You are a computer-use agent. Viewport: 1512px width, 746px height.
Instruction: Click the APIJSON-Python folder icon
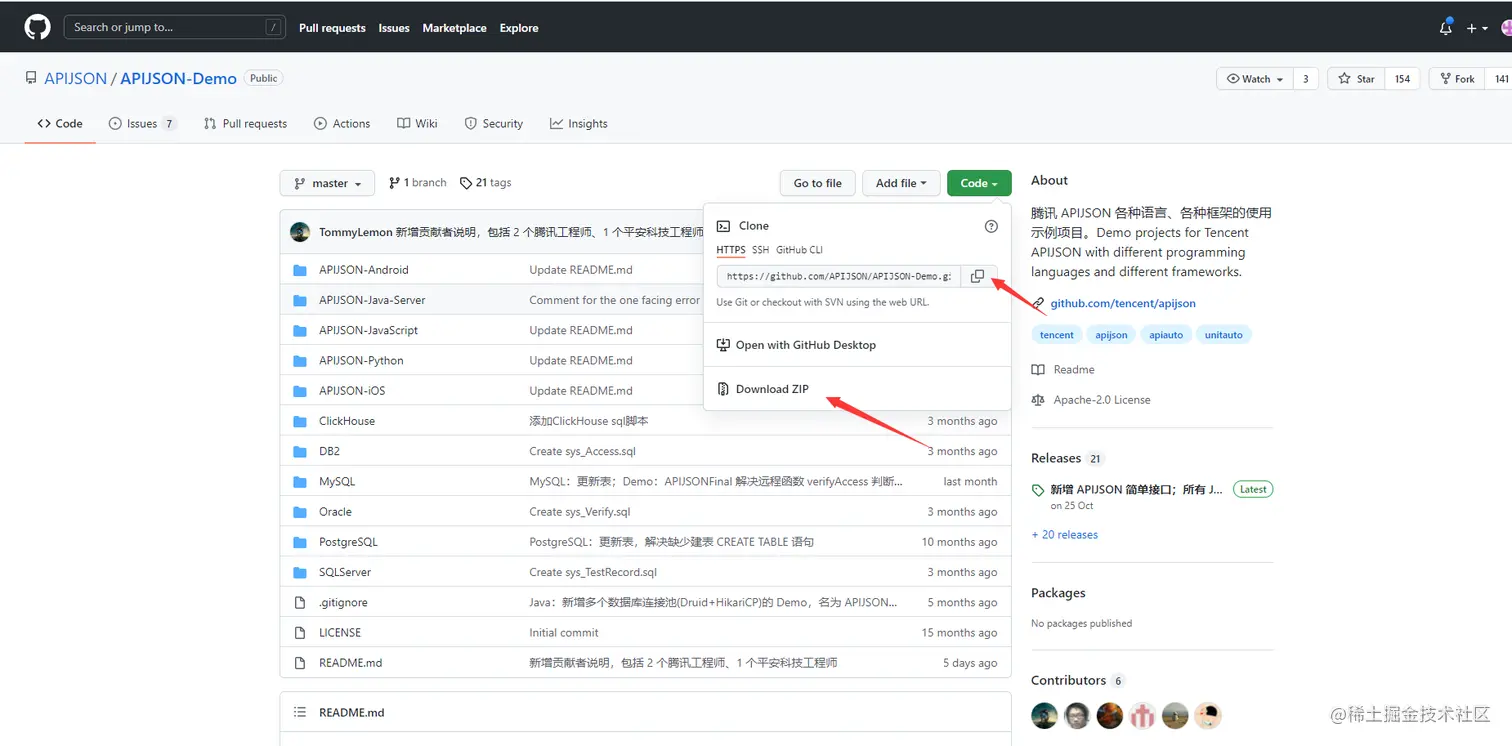tap(299, 360)
